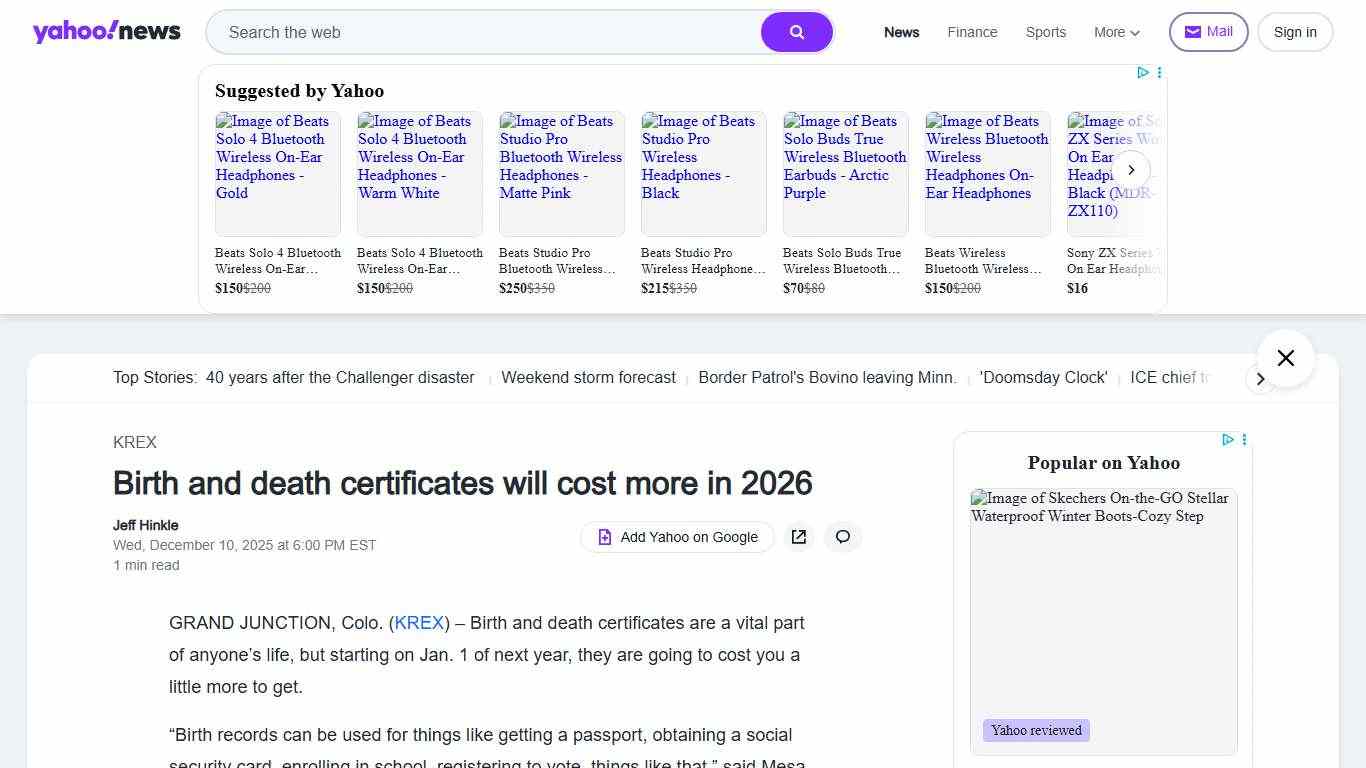Click the AdChoices triangle on the top ad

(1143, 72)
